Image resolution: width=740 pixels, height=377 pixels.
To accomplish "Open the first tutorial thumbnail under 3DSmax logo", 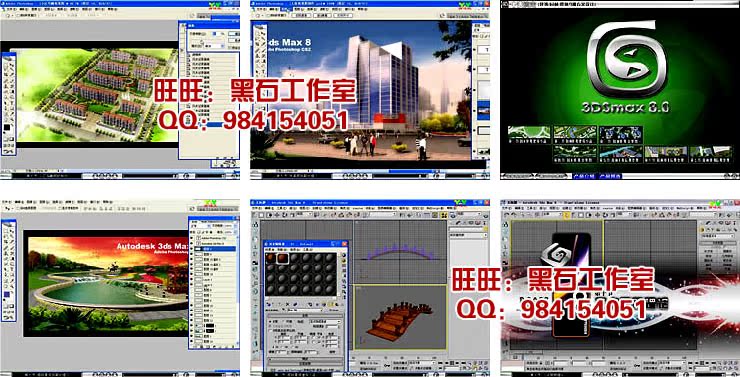I will point(529,135).
